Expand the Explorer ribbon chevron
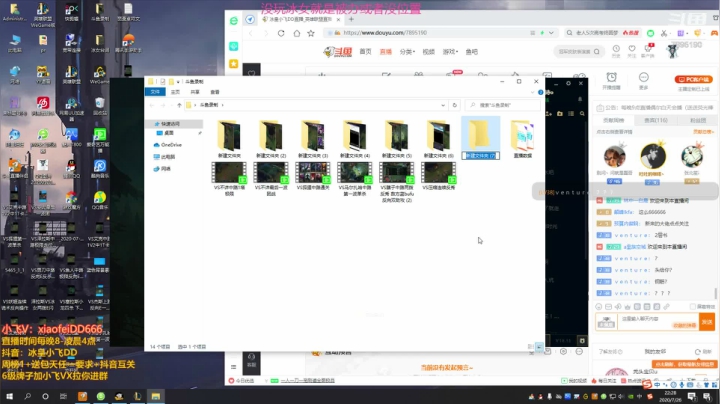The width and height of the screenshot is (720, 404). [533, 92]
